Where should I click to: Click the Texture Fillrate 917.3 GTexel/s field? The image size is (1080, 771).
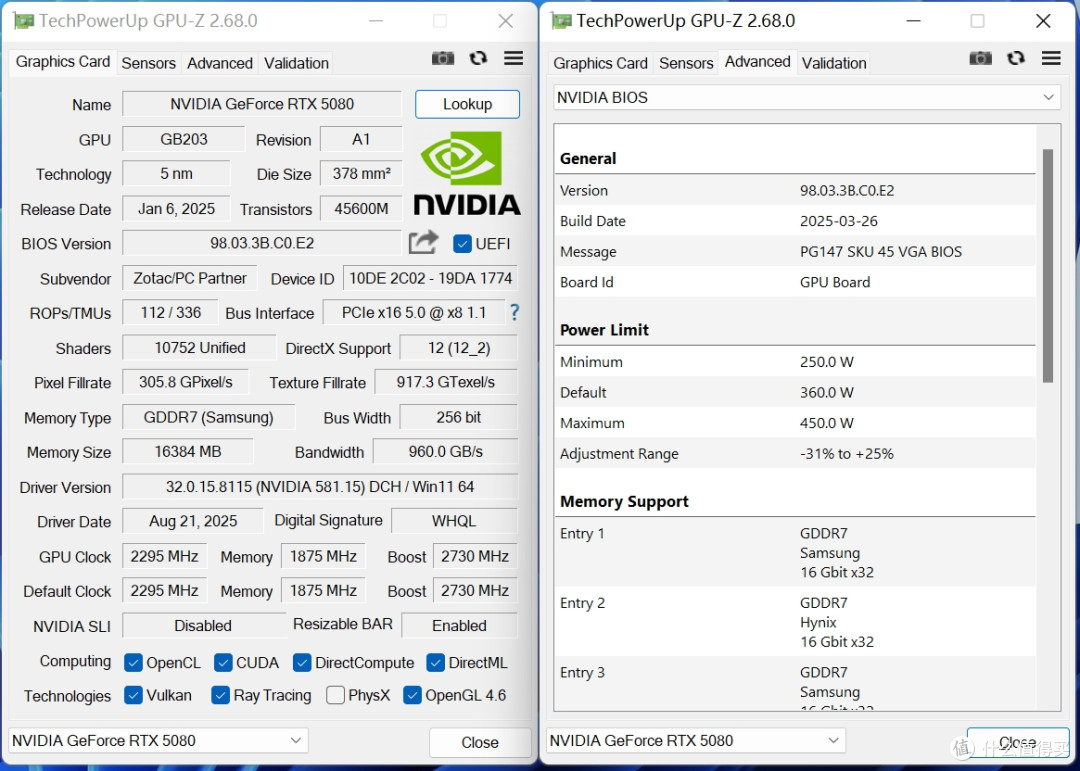pyautogui.click(x=446, y=382)
